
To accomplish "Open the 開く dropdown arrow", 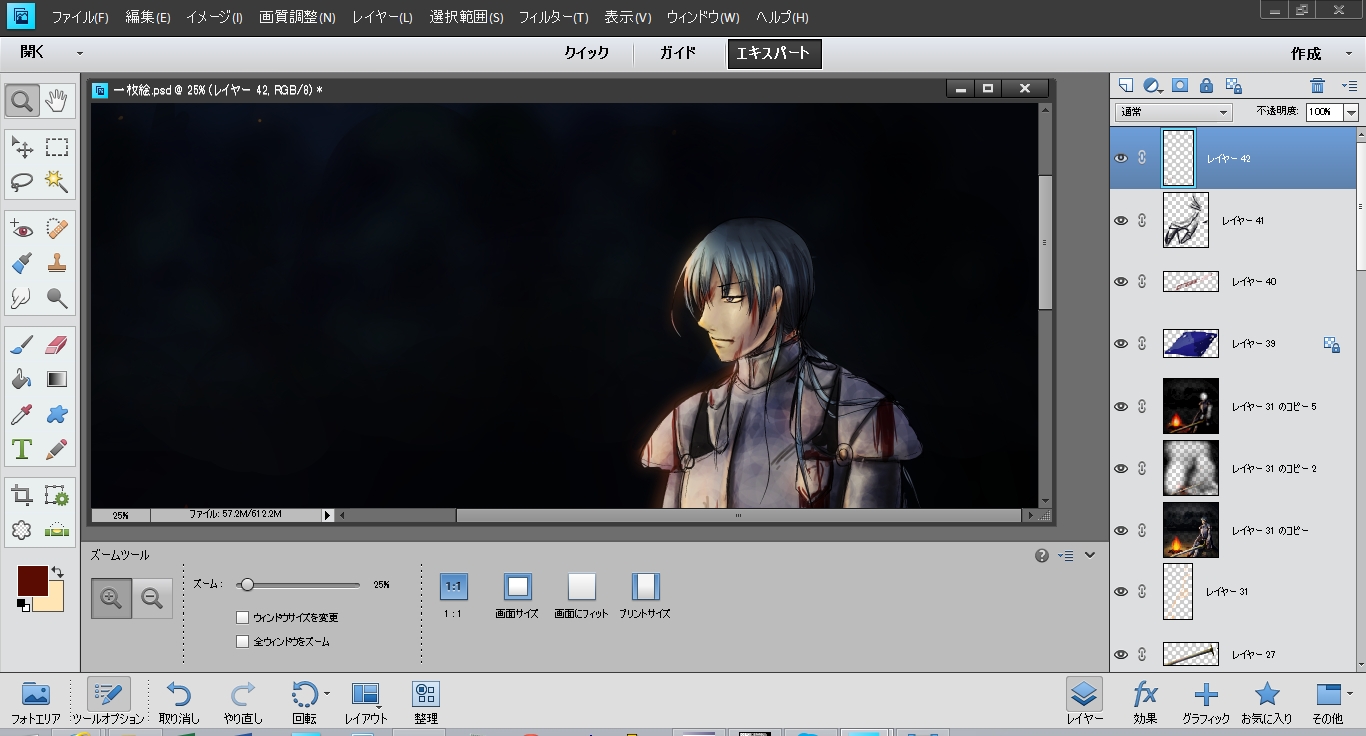I will point(80,54).
